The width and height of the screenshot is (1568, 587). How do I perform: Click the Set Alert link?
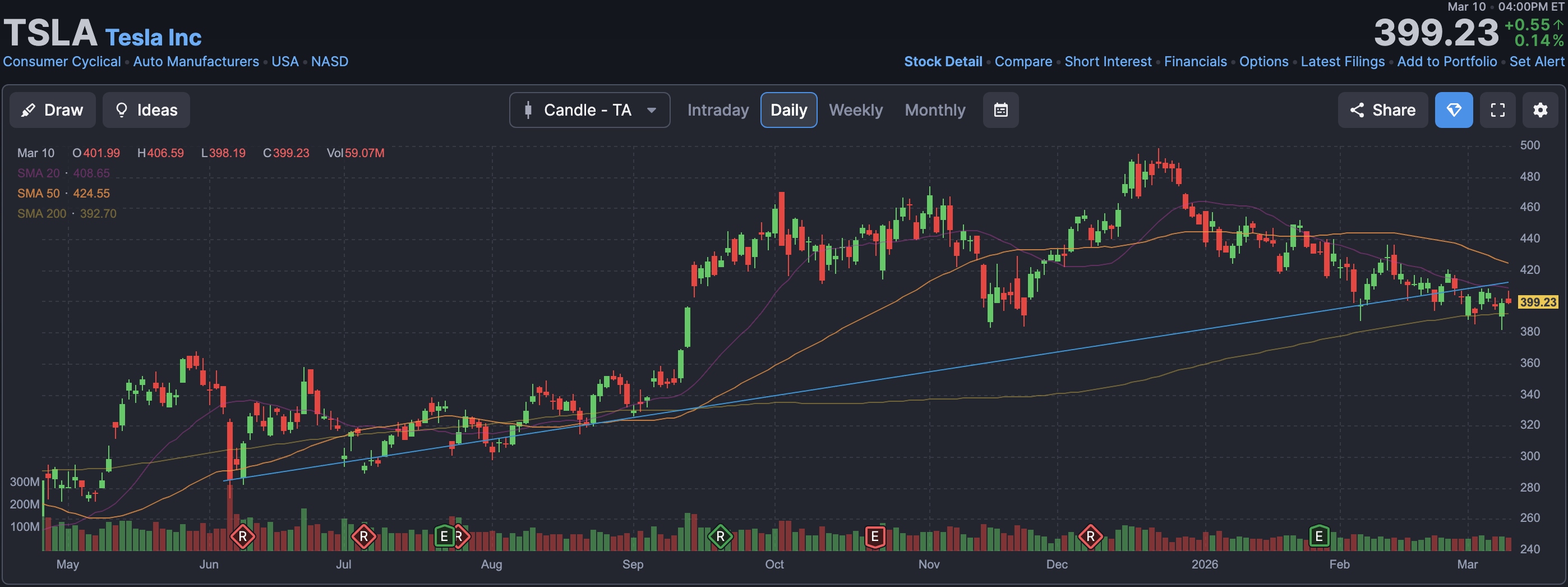tap(1537, 62)
